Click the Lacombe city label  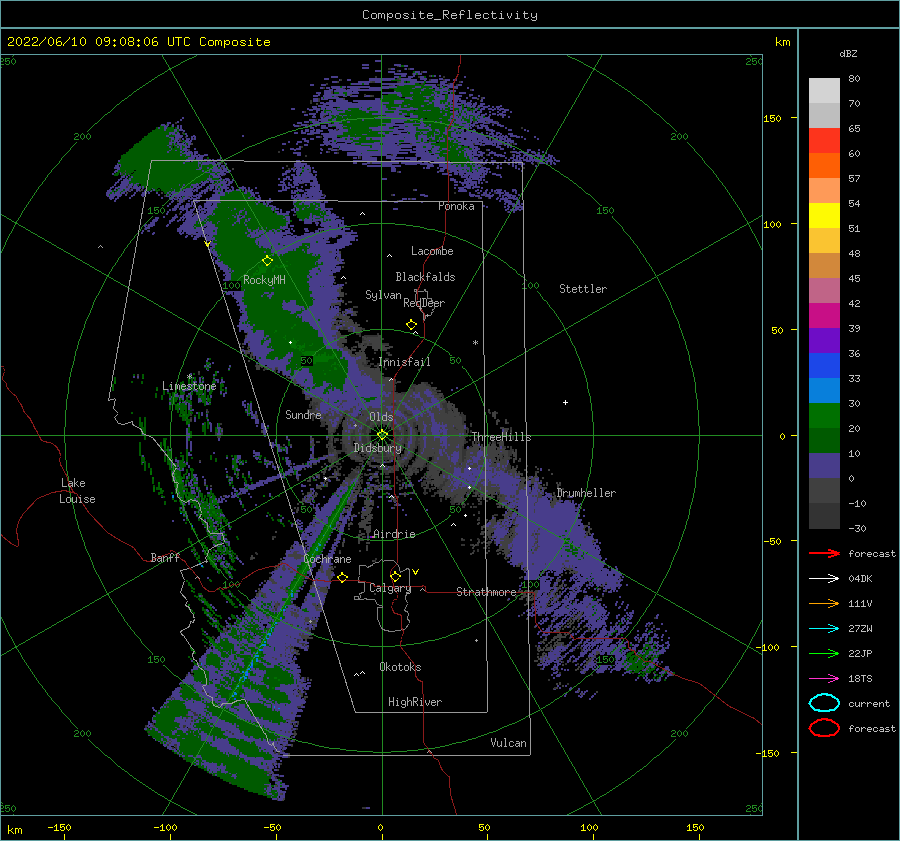click(432, 251)
